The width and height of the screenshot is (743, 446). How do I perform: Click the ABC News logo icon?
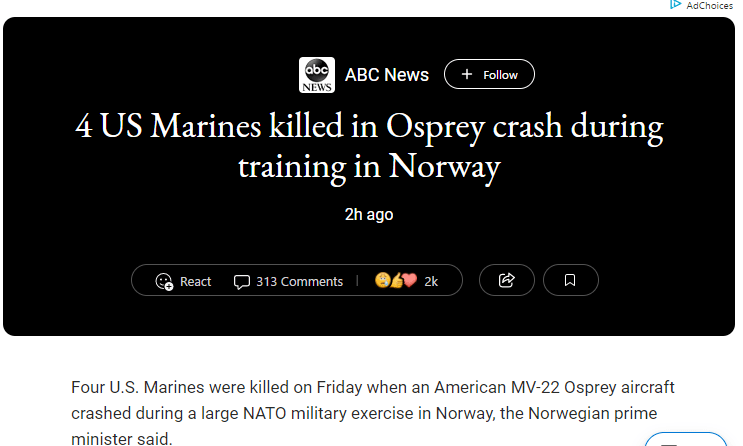click(x=316, y=75)
